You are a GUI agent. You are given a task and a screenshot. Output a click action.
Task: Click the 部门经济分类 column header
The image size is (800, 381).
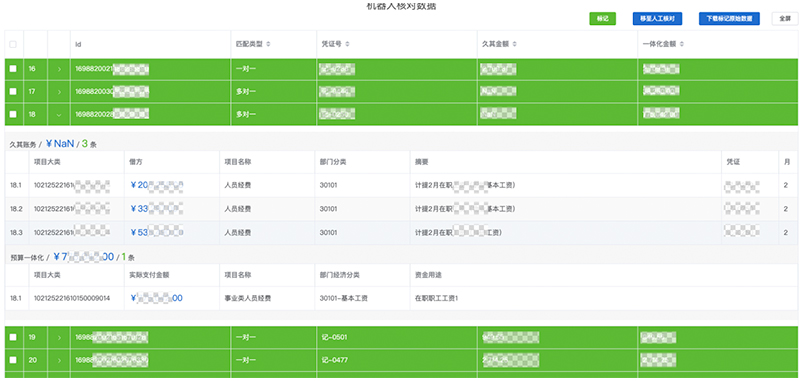[x=339, y=275]
